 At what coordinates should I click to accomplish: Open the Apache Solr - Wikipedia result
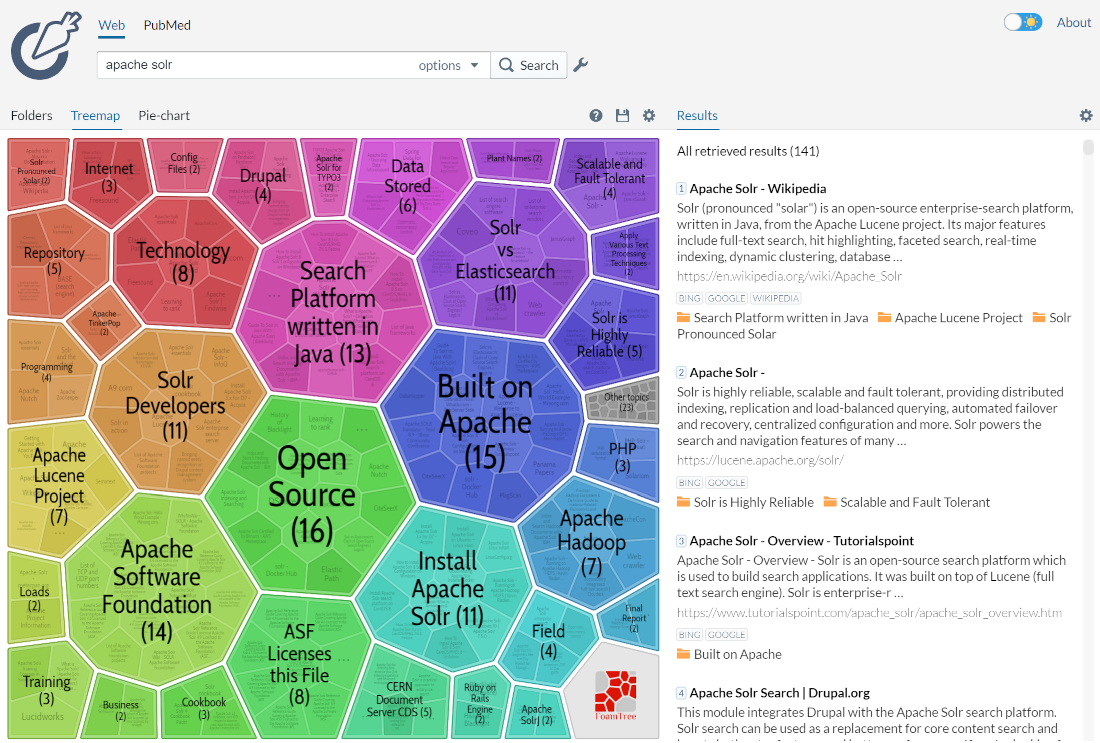coord(757,188)
